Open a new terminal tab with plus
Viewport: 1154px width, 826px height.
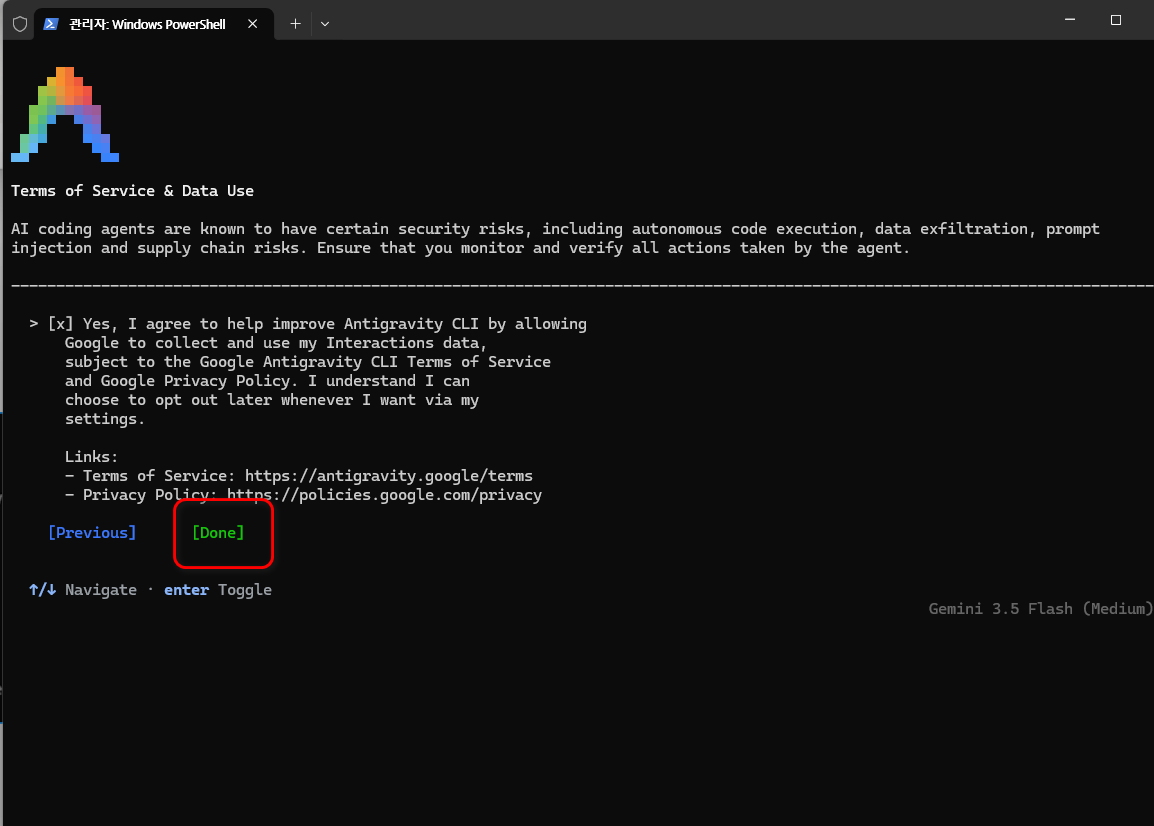pyautogui.click(x=295, y=24)
